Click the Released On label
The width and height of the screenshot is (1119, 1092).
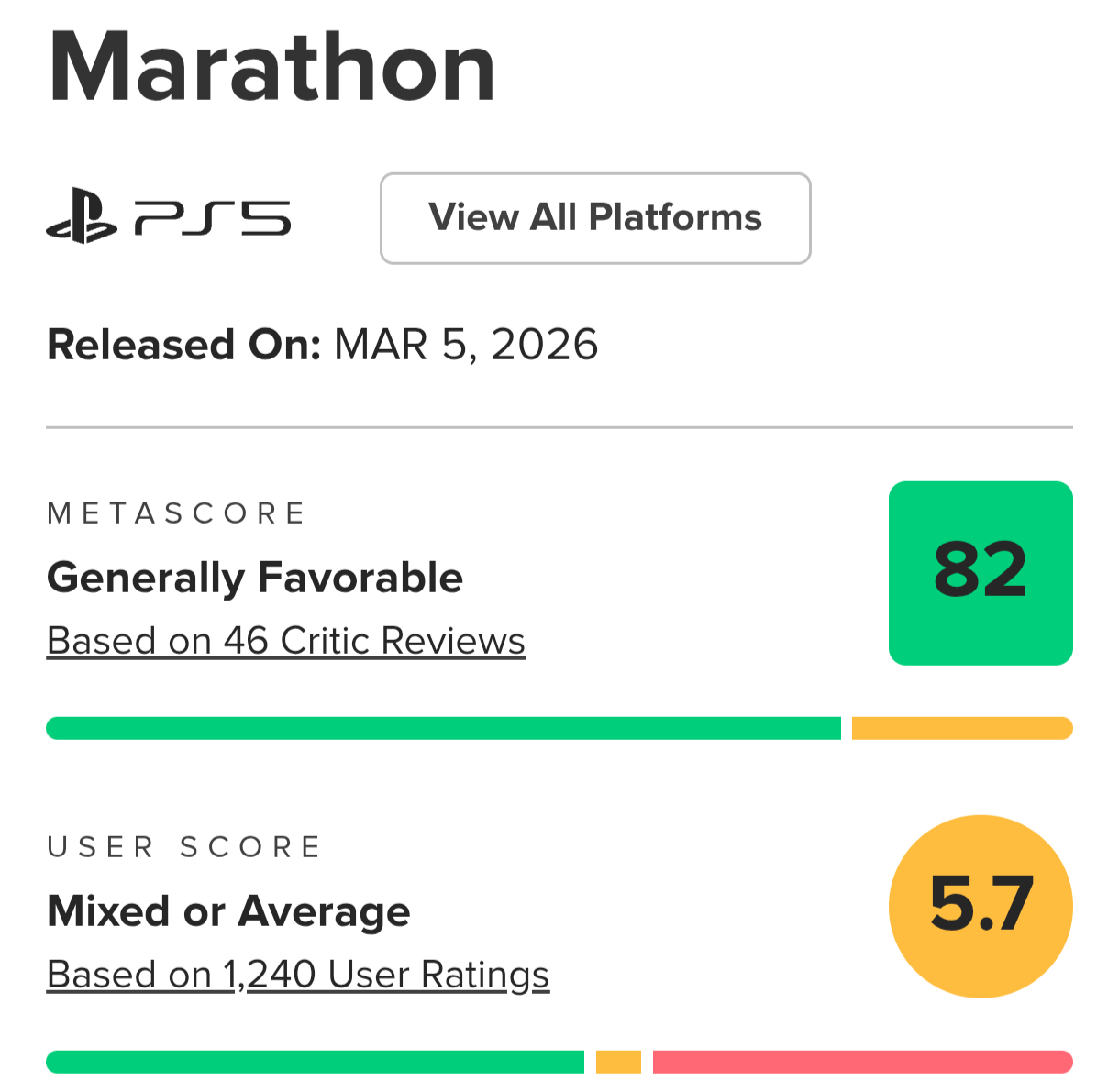tap(183, 346)
